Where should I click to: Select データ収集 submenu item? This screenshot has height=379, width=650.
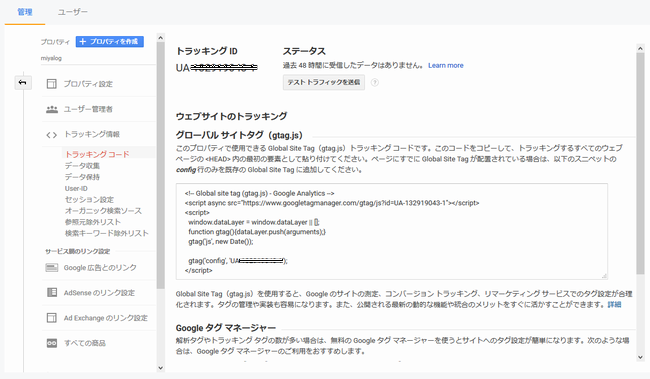pyautogui.click(x=82, y=166)
